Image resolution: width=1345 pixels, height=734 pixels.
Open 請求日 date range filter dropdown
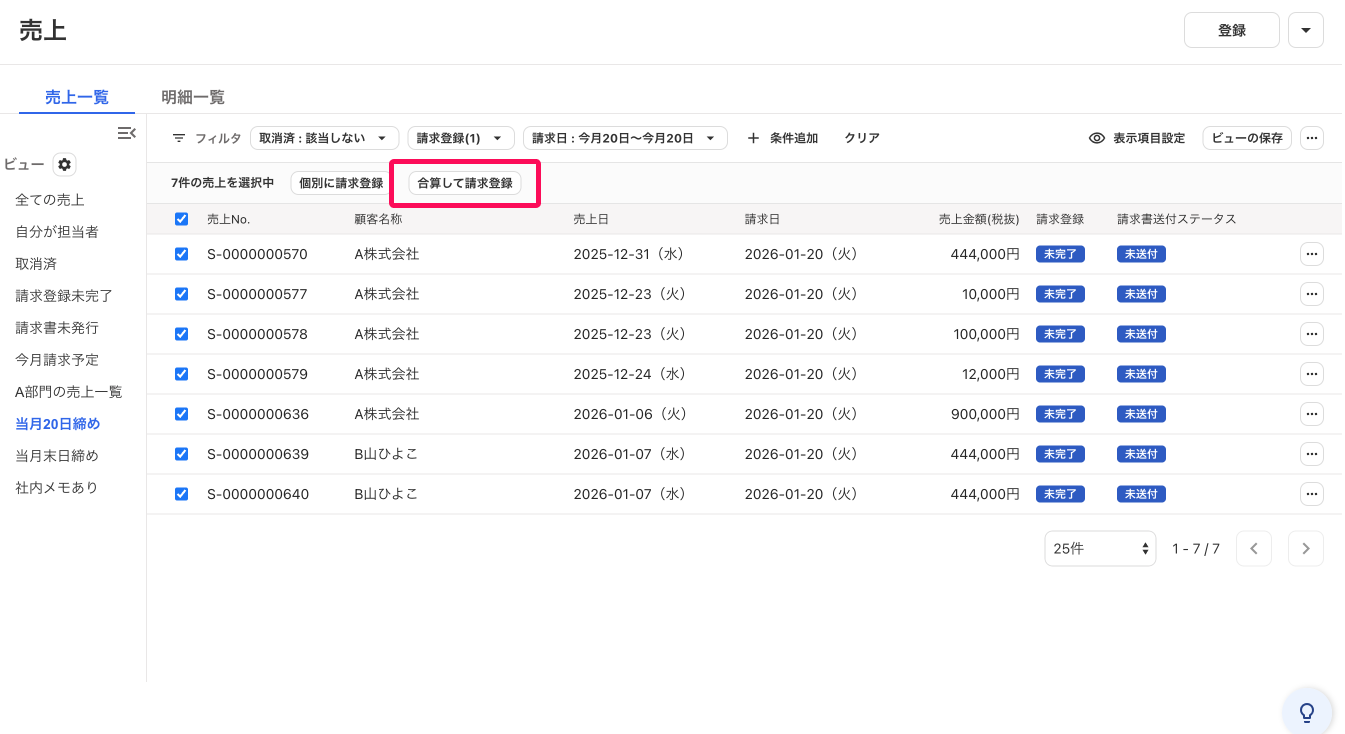pos(625,138)
